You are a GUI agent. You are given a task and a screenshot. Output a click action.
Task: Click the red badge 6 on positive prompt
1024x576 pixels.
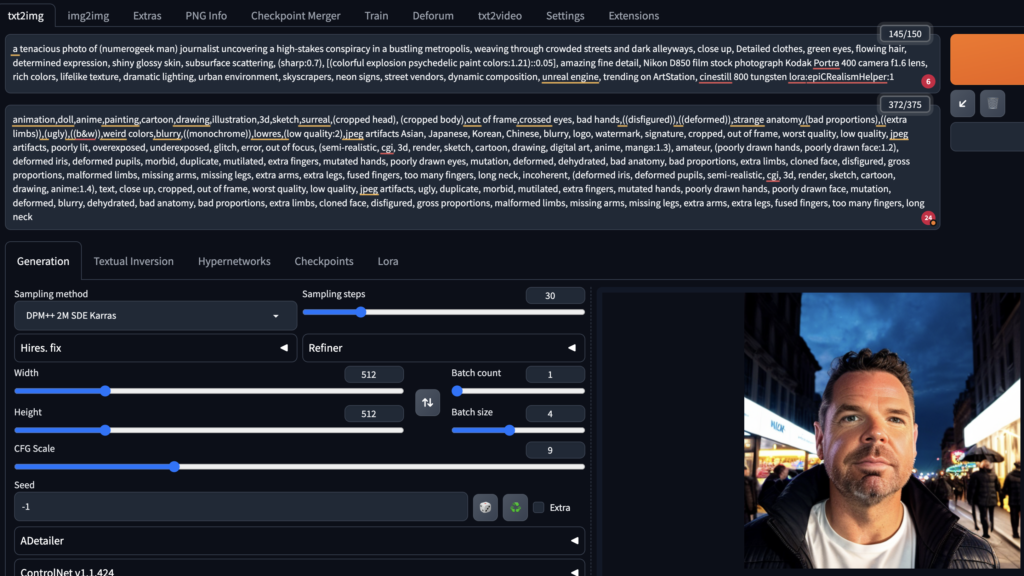pos(927,82)
